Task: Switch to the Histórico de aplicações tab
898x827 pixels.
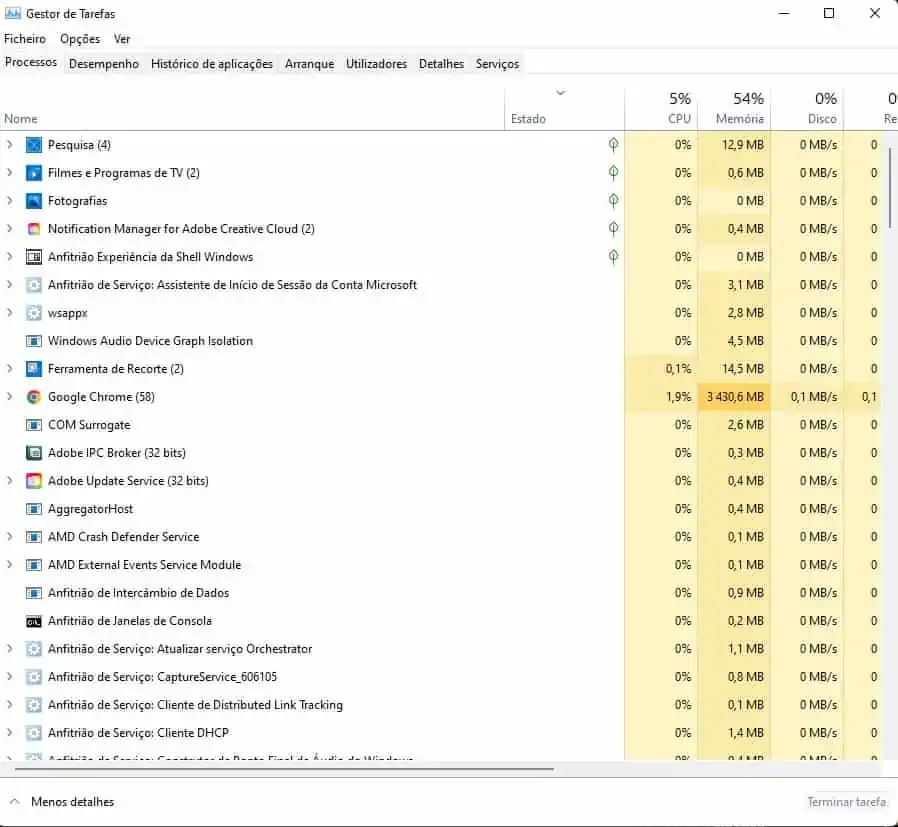Action: (212, 64)
